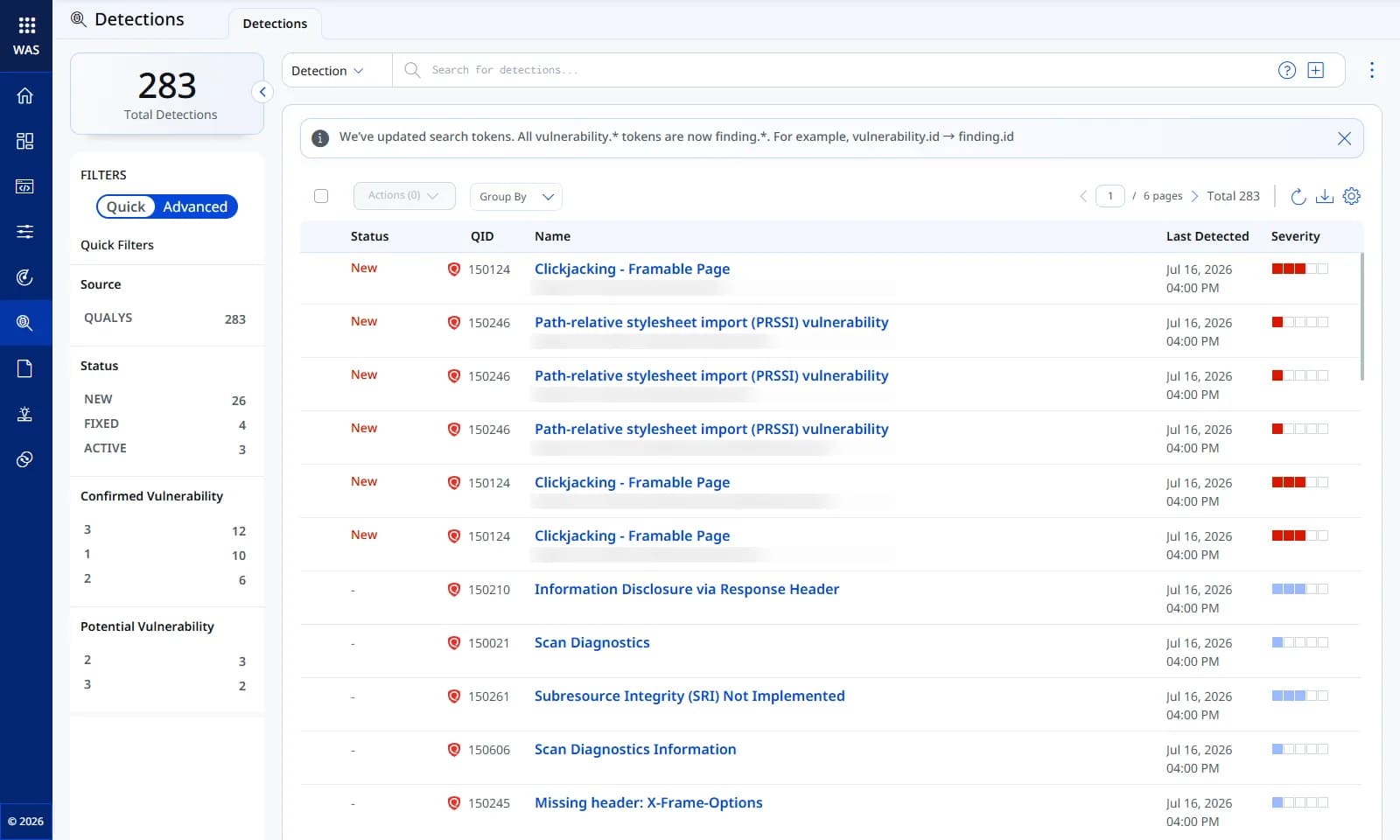This screenshot has height=840, width=1400.
Task: Collapse the filters panel with the arrow
Action: tap(262, 92)
